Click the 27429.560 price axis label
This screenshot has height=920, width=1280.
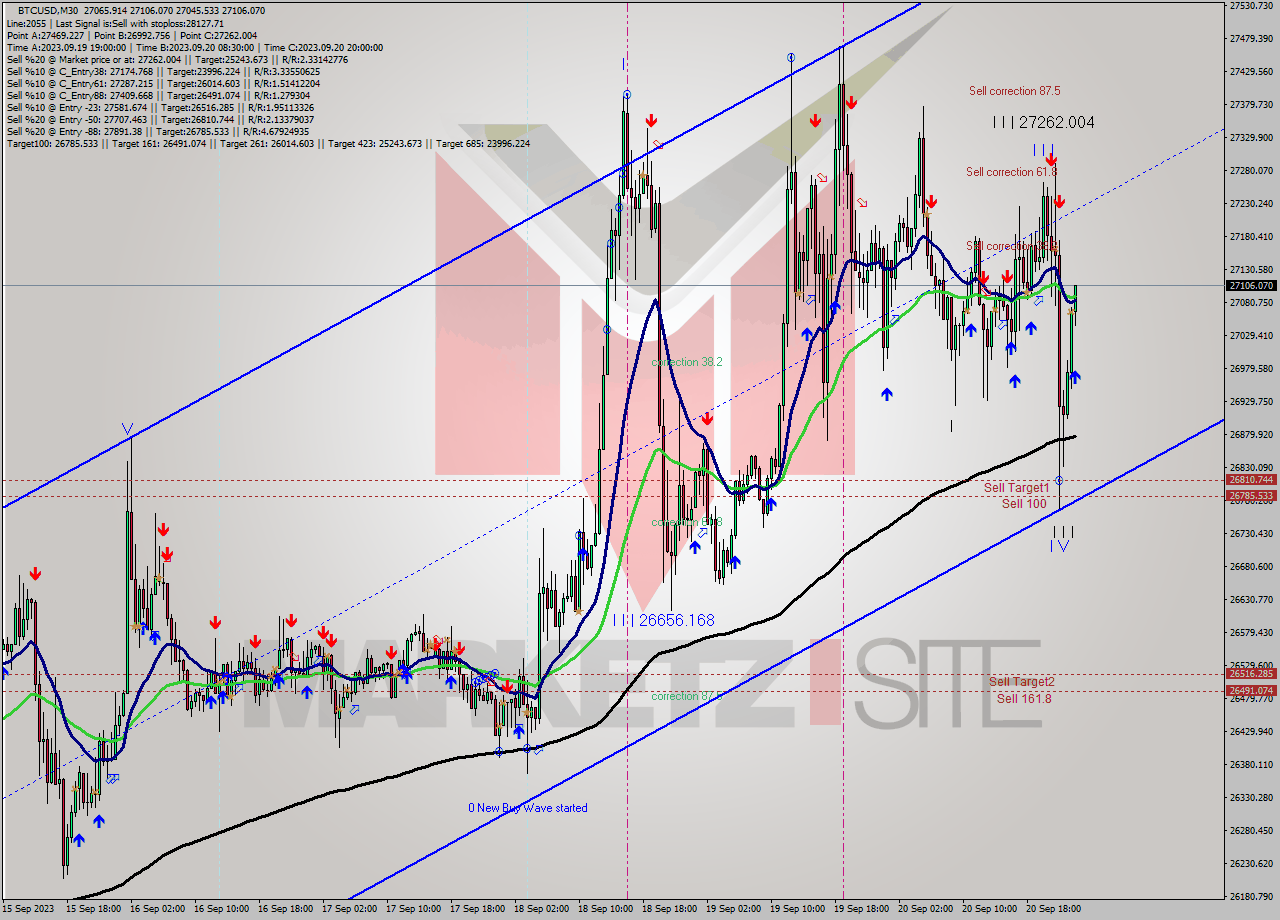pos(1251,71)
